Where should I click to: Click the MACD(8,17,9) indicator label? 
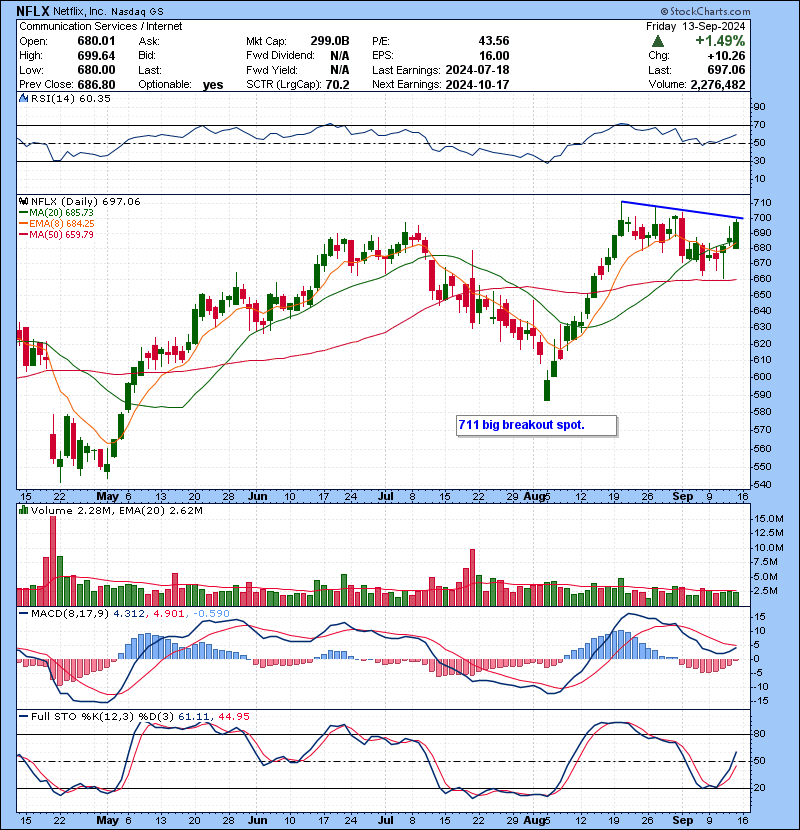(x=70, y=613)
